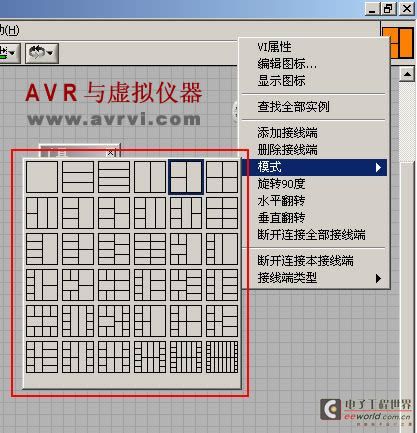
Task: Click the highlighted three-terminal connector pattern
Action: 186,177
